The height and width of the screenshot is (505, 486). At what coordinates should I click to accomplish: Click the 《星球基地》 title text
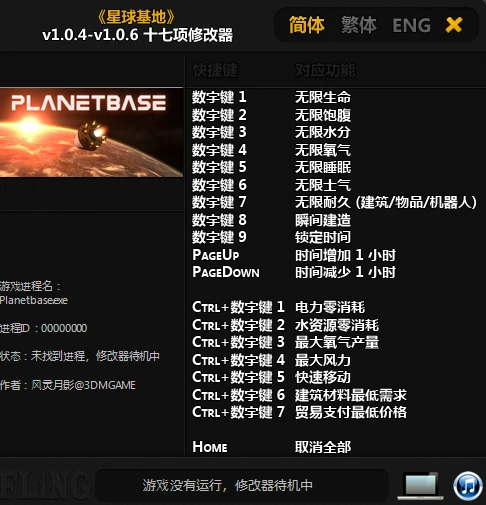coord(136,17)
